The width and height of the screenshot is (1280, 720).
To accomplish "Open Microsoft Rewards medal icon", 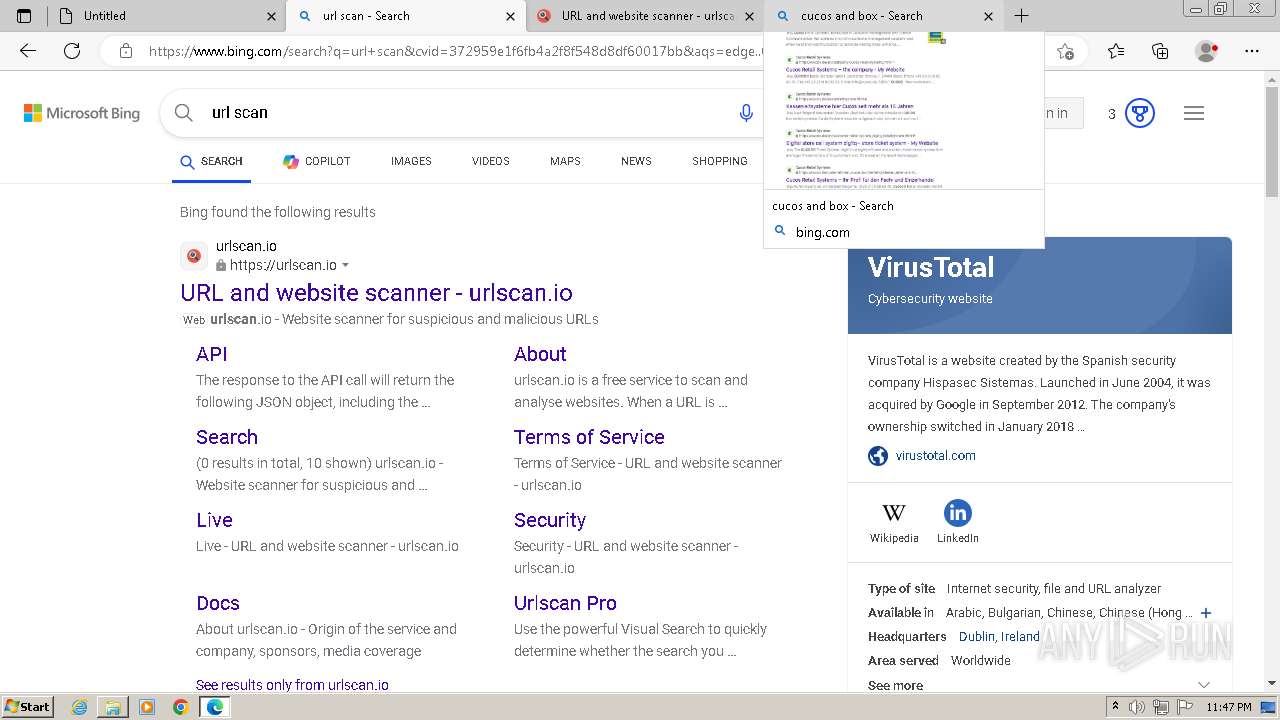I will pos(1139,113).
